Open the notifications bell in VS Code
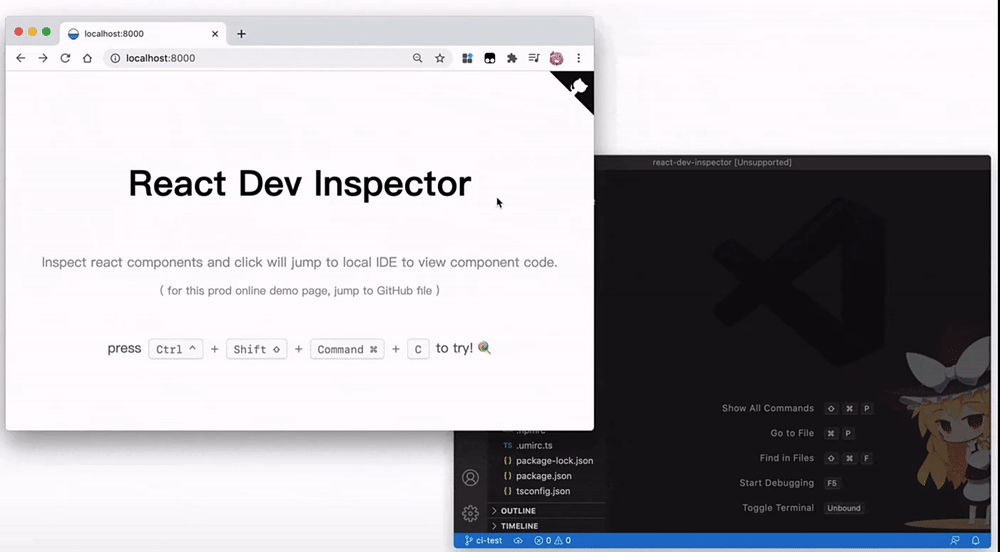 click(976, 541)
